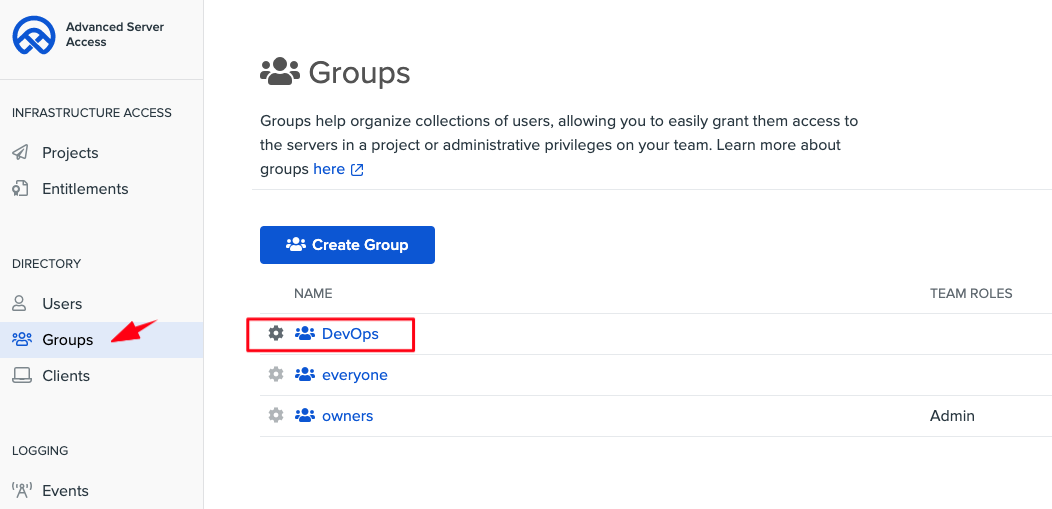Open the DevOps group gear settings

(276, 334)
